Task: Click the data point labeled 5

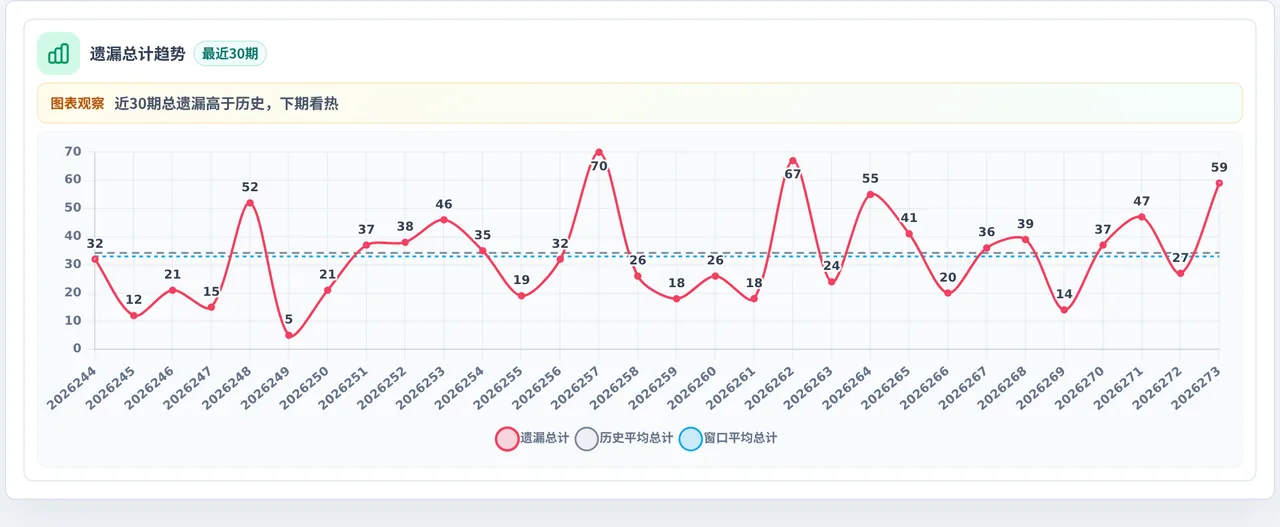Action: 289,335
